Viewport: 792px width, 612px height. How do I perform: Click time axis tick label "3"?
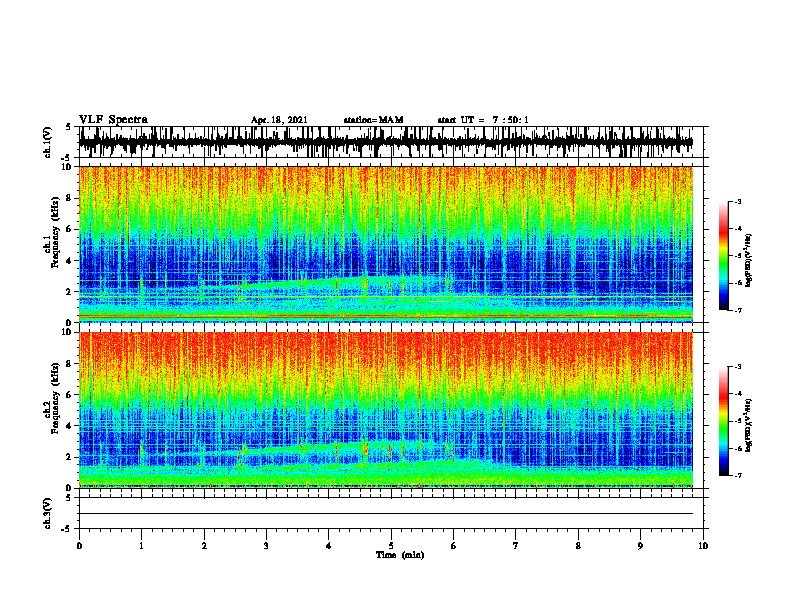click(x=266, y=546)
